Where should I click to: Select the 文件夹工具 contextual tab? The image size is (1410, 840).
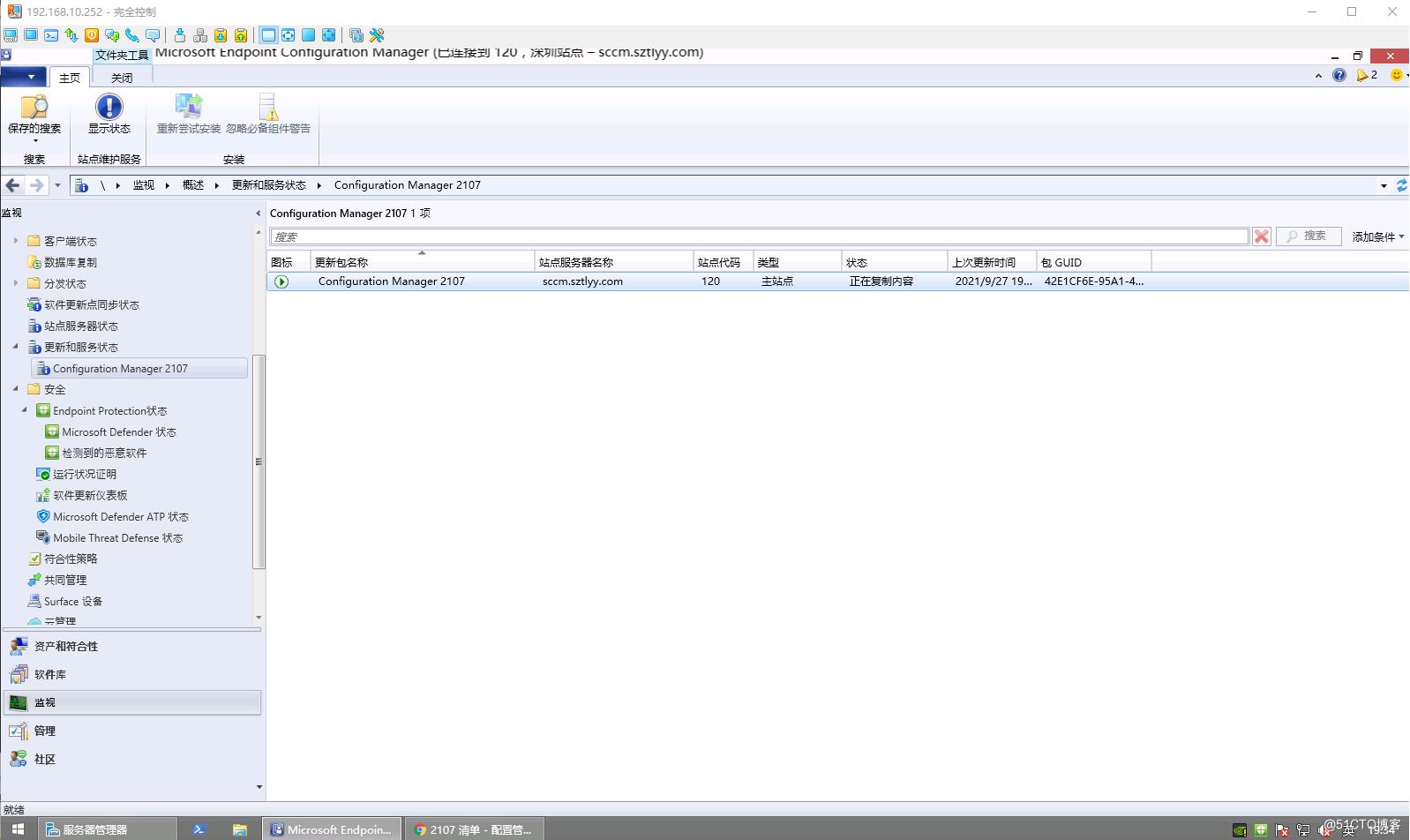pos(122,55)
